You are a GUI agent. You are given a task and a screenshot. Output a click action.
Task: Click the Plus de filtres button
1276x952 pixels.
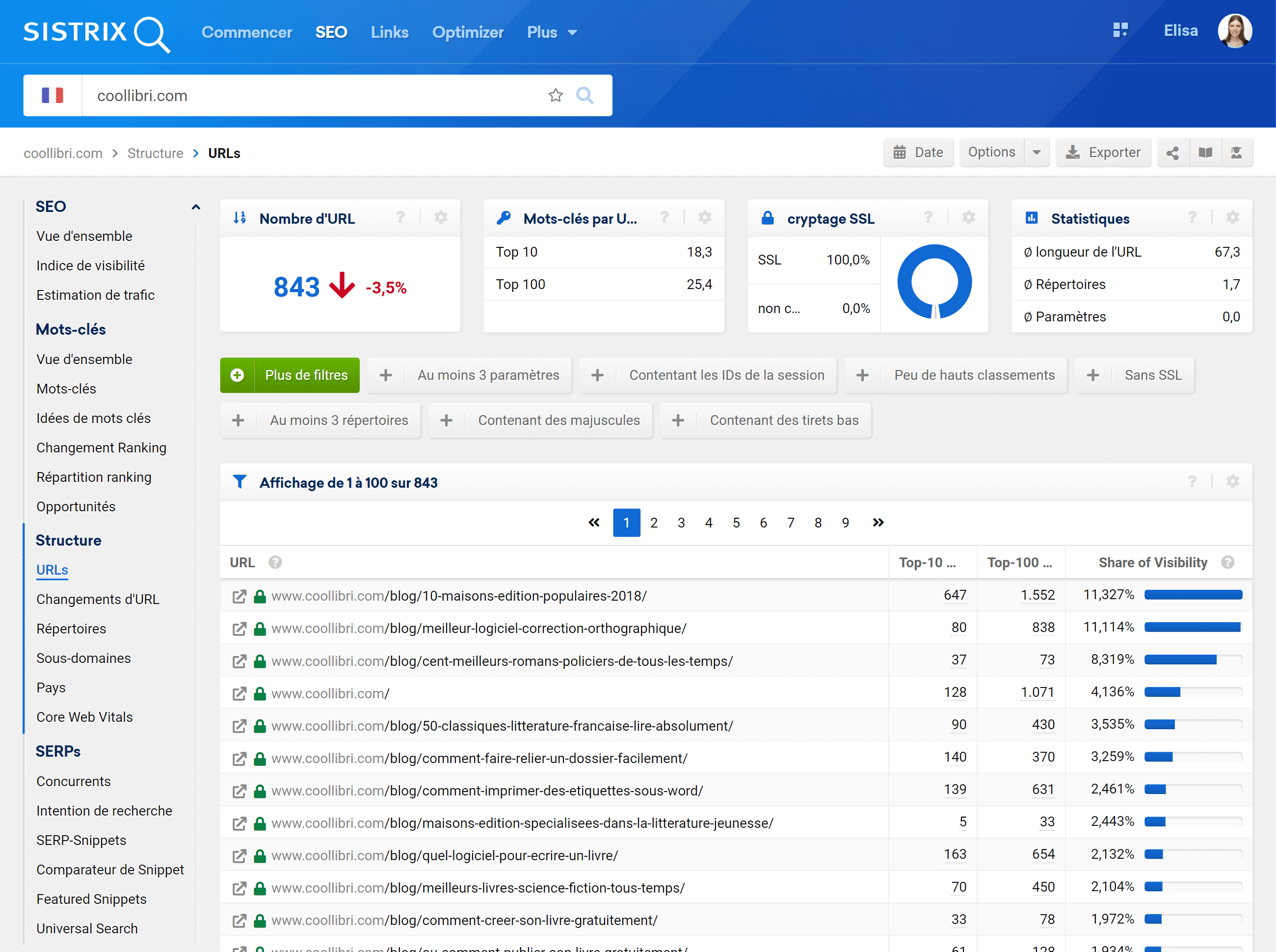(290, 375)
